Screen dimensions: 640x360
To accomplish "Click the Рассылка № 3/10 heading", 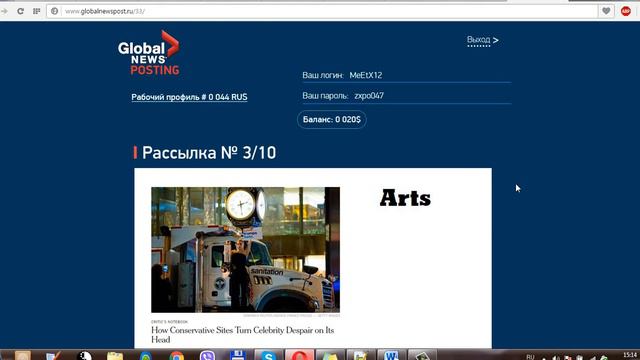I will pyautogui.click(x=209, y=153).
